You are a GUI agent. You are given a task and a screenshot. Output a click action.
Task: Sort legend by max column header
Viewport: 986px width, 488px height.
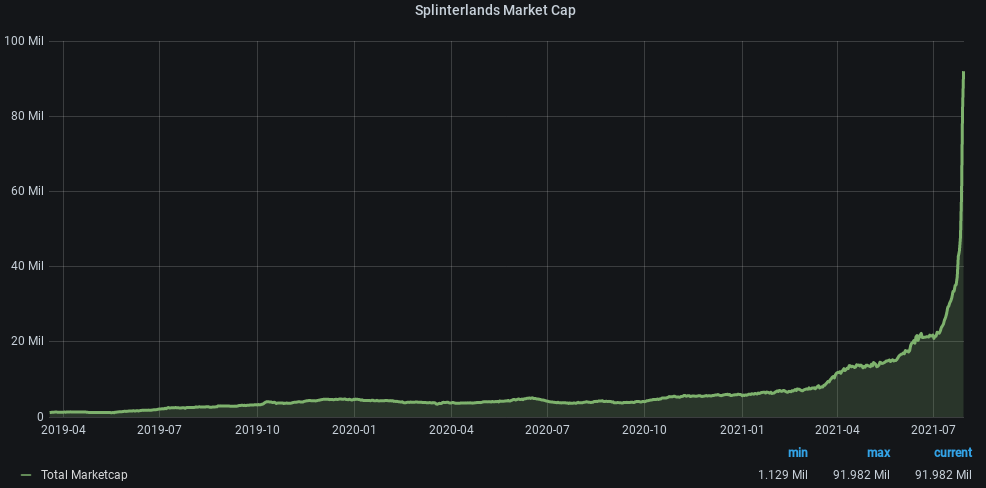(878, 453)
